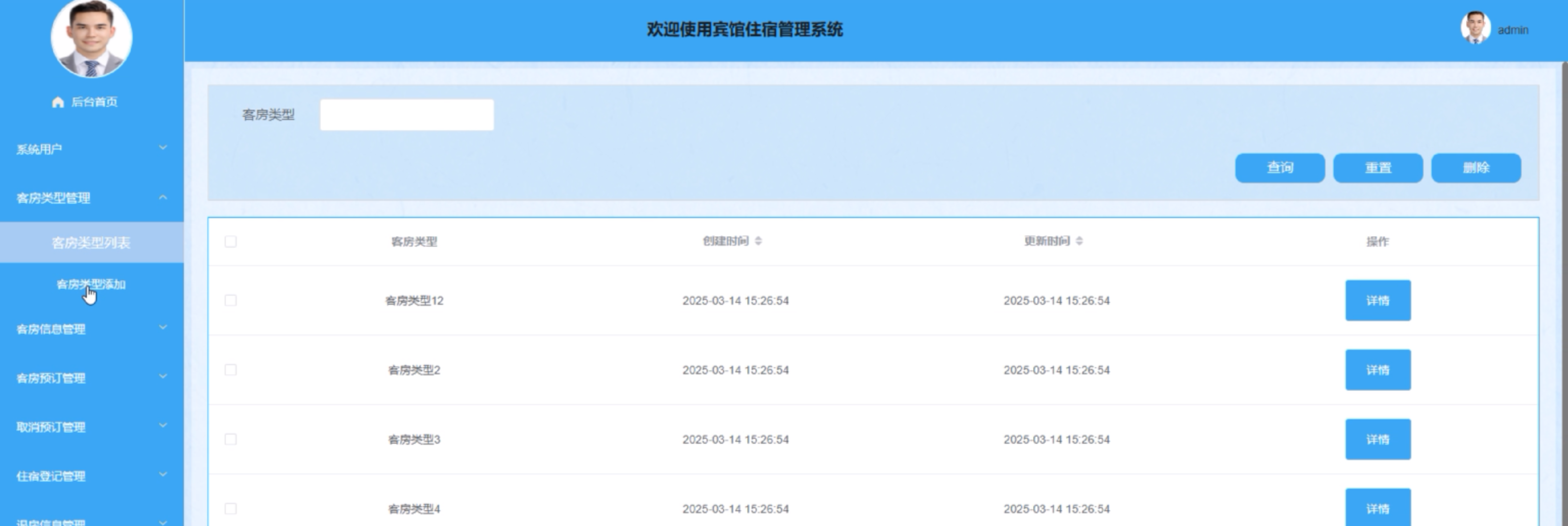1568x526 pixels.
Task: Sort by 创建时间 arrows icon
Action: 758,241
